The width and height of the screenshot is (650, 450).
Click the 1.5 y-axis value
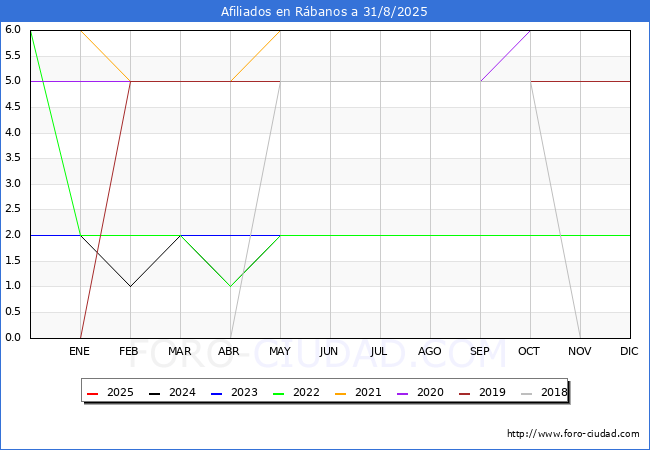13,260
